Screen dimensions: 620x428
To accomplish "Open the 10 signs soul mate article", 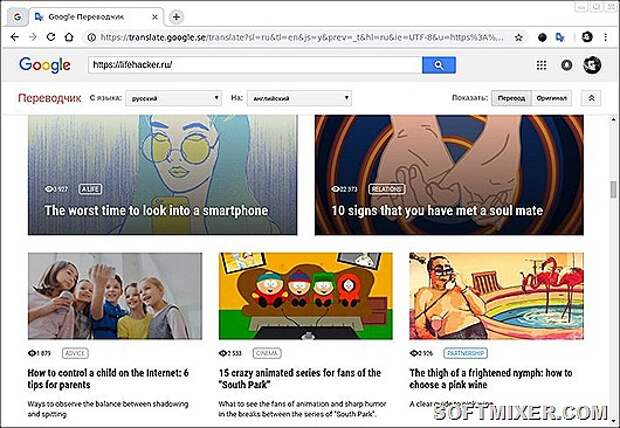I will (437, 210).
